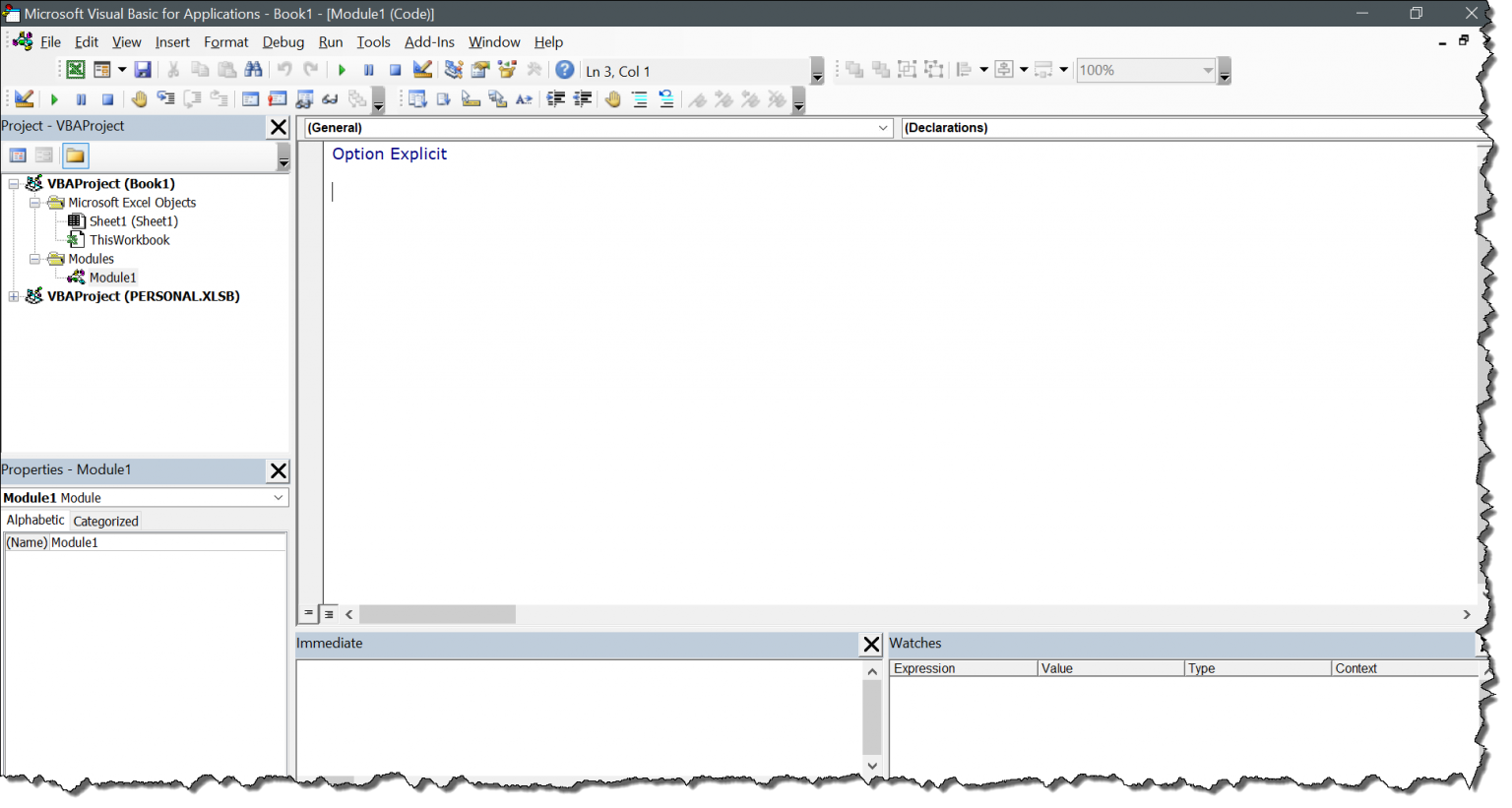The height and width of the screenshot is (808, 1512).
Task: Click the Help question mark icon
Action: coord(564,69)
